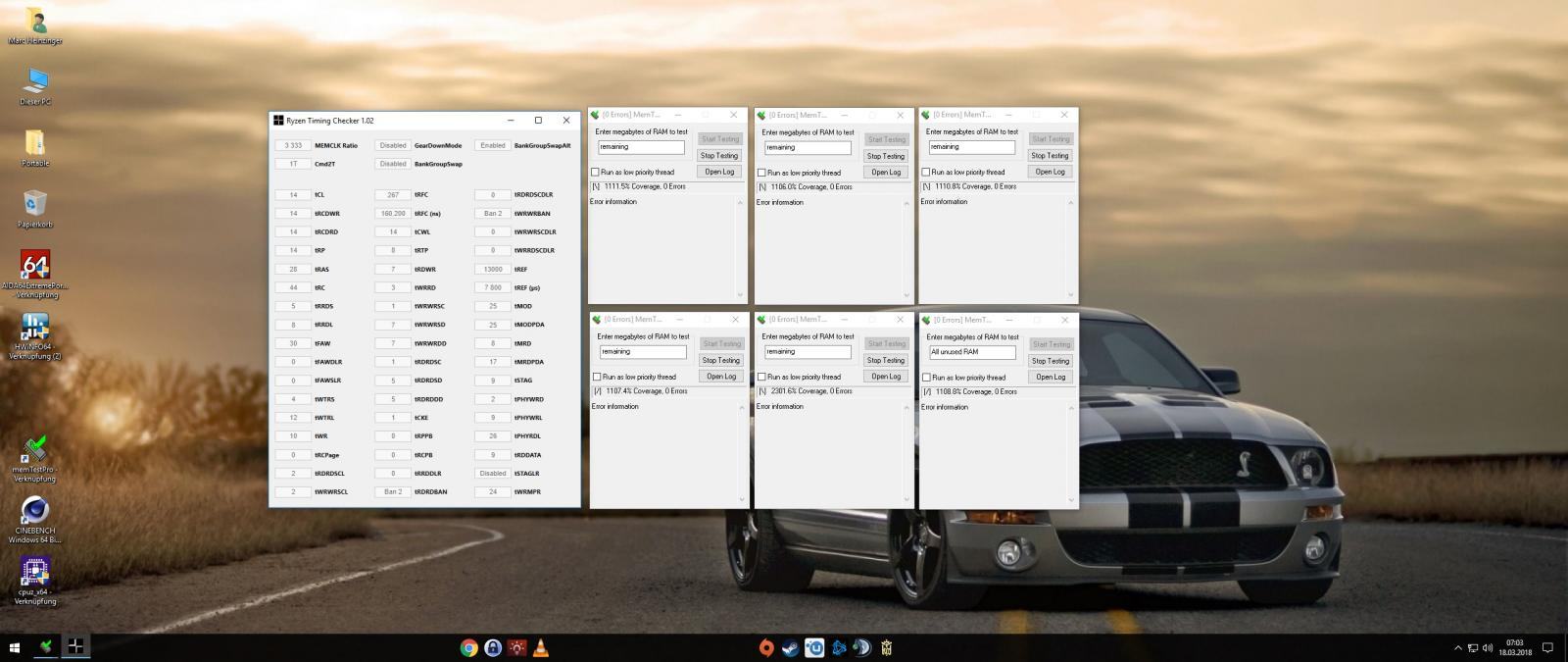Viewport: 1568px width, 662px height.
Task: Open the volume tray icon
Action: click(1488, 647)
